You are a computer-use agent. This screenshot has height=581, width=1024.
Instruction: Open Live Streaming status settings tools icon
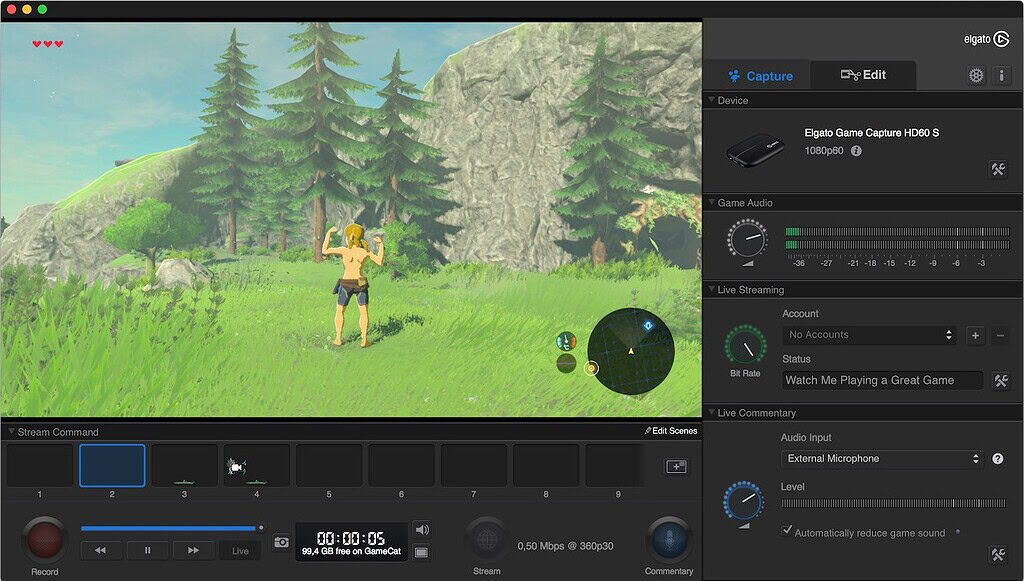[1000, 381]
